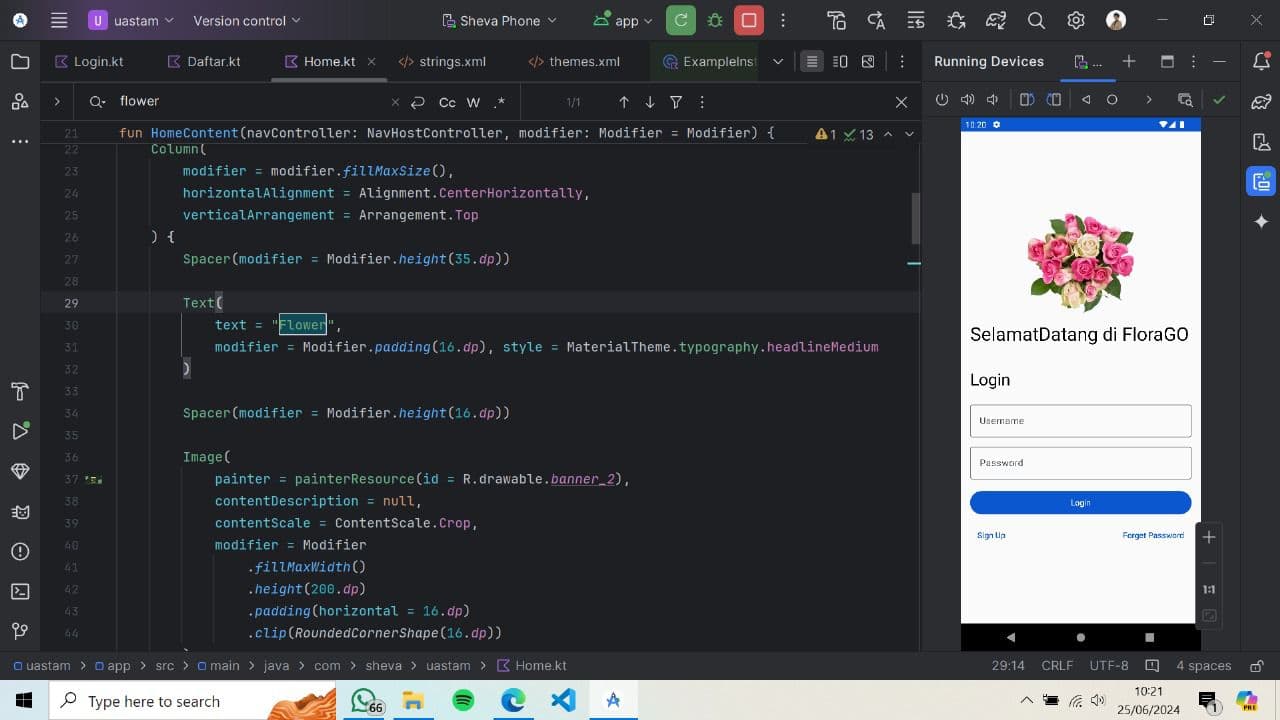Open the Notifications bell panel

[x=1261, y=62]
